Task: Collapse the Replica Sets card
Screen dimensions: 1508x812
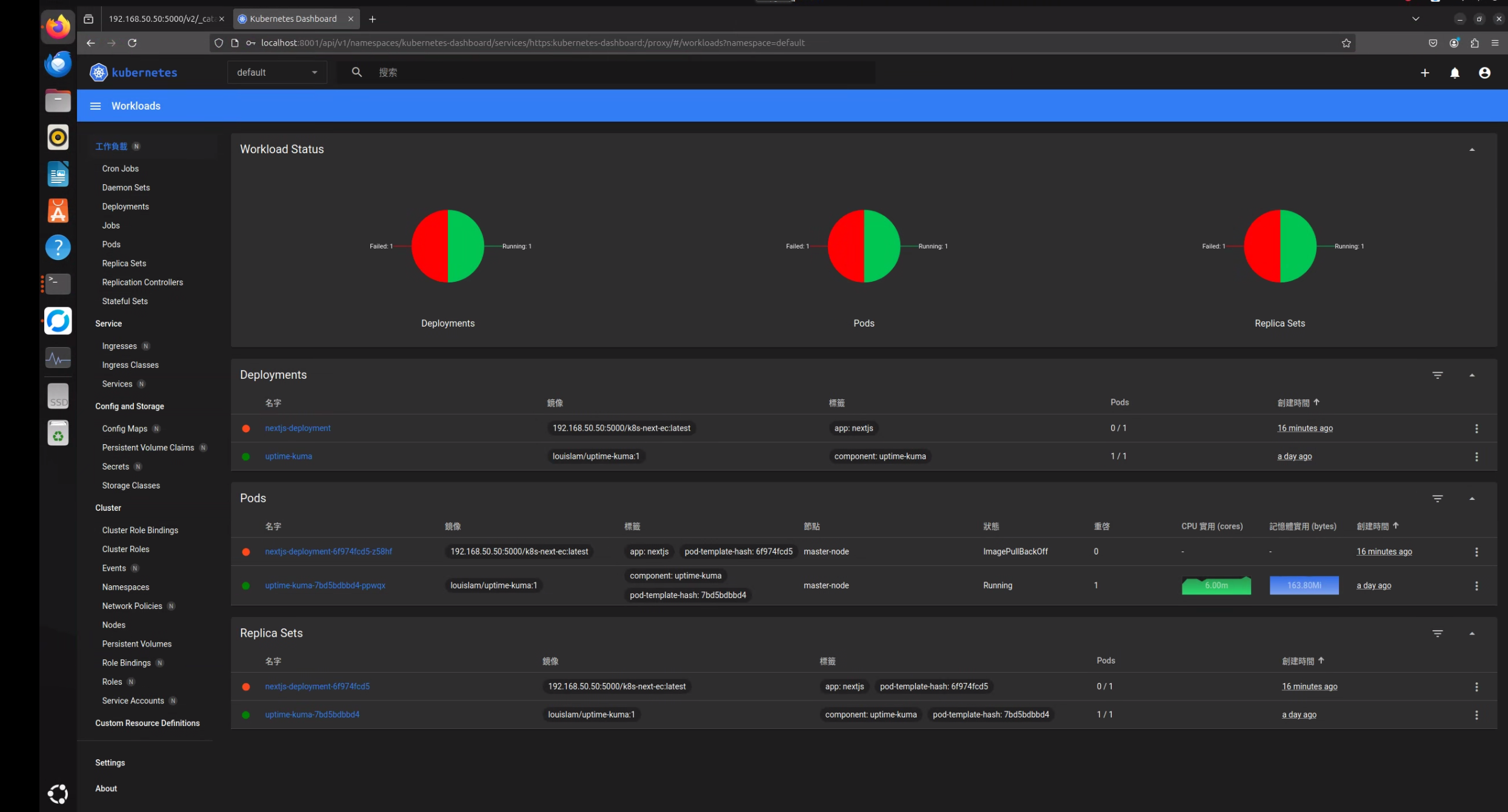Action: (1472, 634)
